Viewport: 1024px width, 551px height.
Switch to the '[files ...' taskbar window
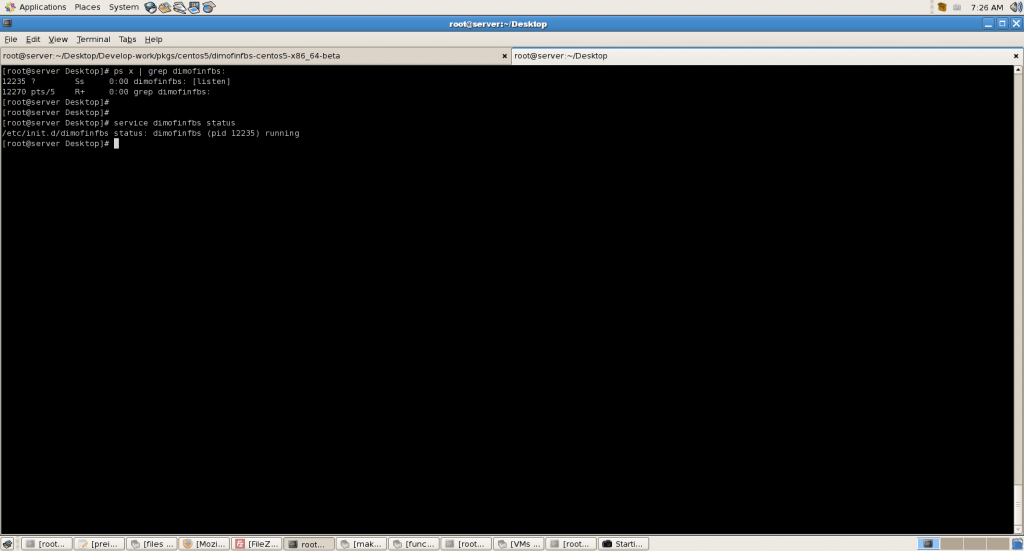click(x=152, y=544)
